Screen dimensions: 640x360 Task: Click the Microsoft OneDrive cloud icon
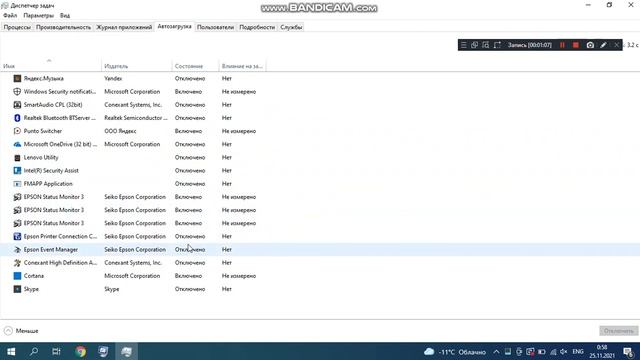(x=17, y=144)
